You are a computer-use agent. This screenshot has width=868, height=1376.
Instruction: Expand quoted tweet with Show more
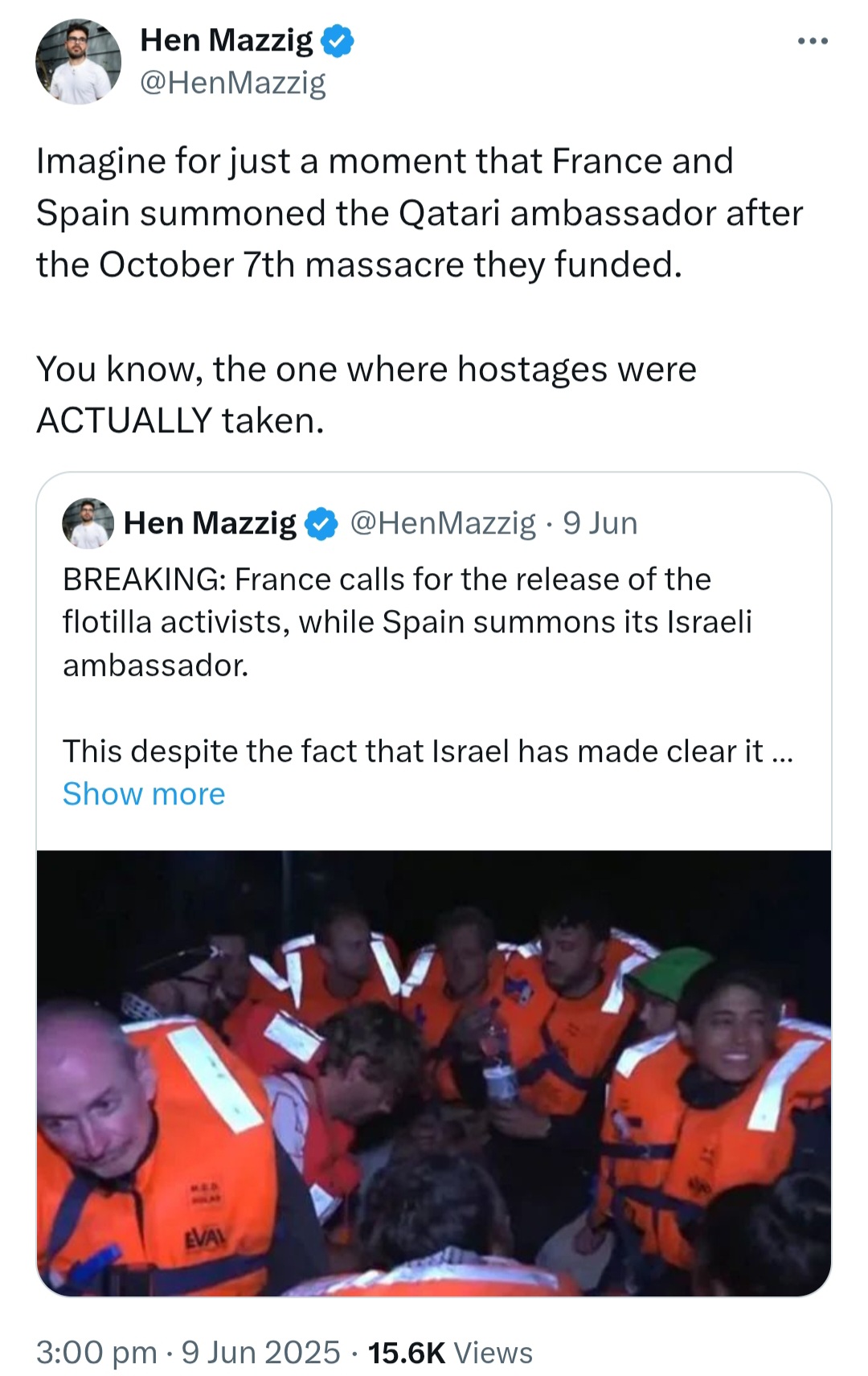click(144, 794)
